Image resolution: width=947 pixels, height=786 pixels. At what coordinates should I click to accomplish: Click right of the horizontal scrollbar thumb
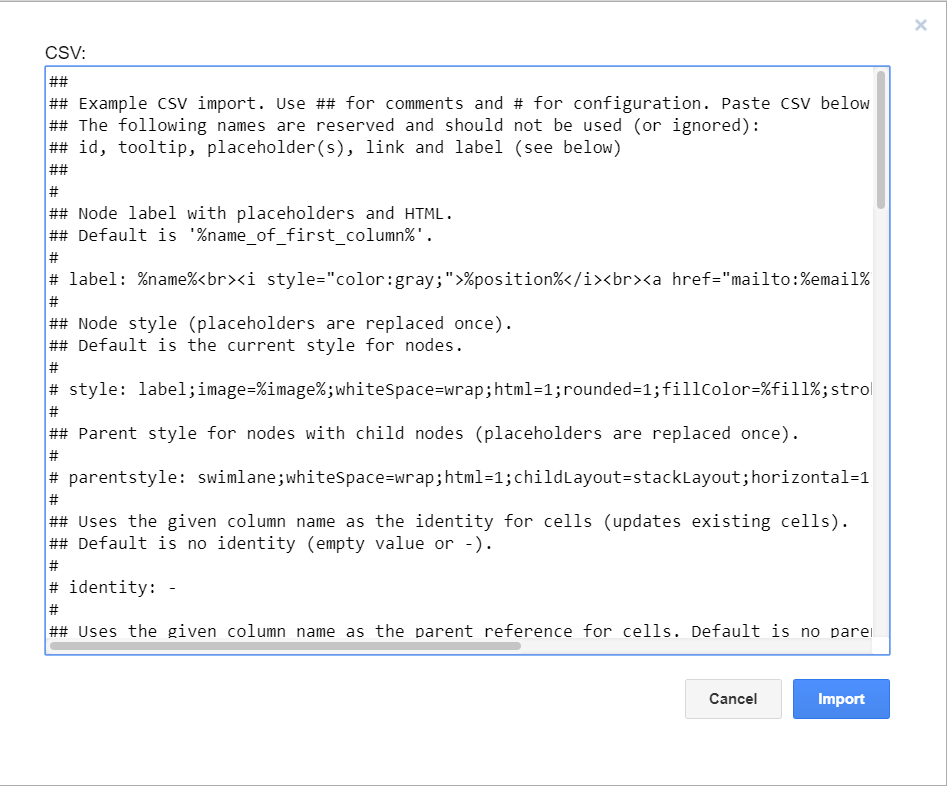pos(700,646)
